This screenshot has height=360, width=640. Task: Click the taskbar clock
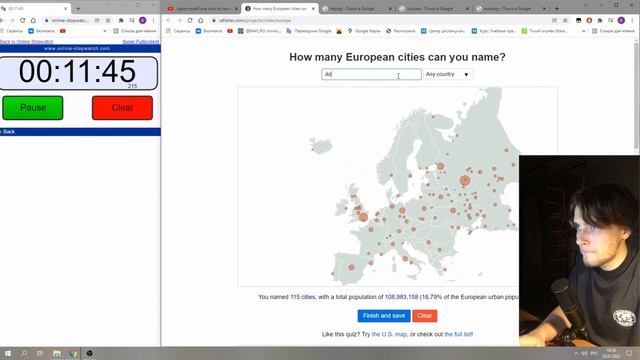pos(611,353)
